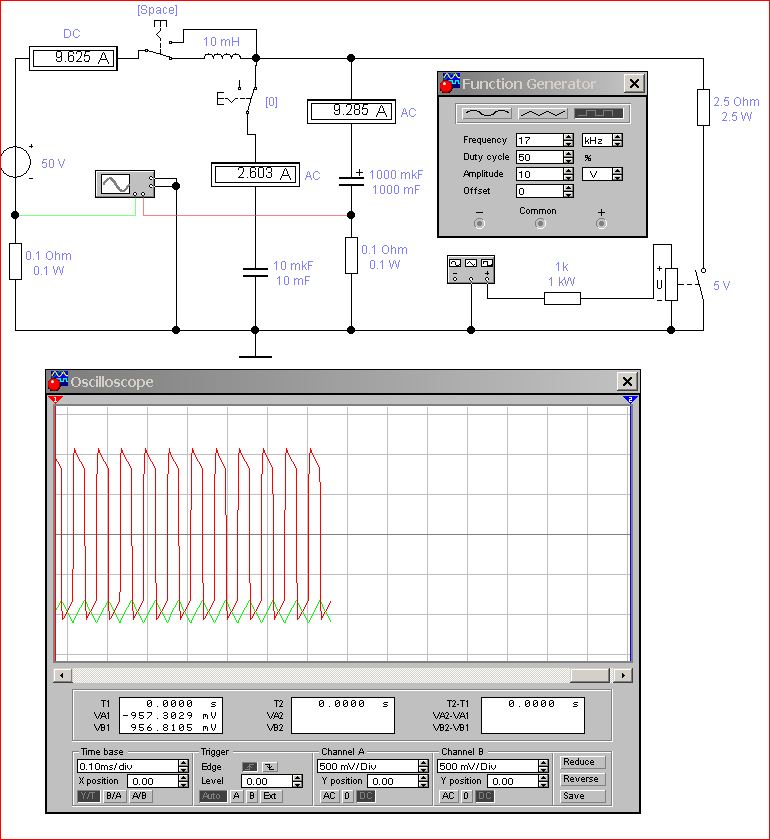Click the oscilloscope horizontal scrollbar thumb
The height and width of the screenshot is (840, 770).
(x=591, y=675)
